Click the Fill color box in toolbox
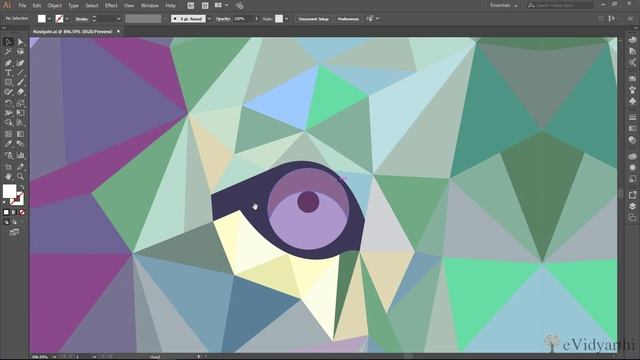The image size is (640, 360). (x=9, y=191)
